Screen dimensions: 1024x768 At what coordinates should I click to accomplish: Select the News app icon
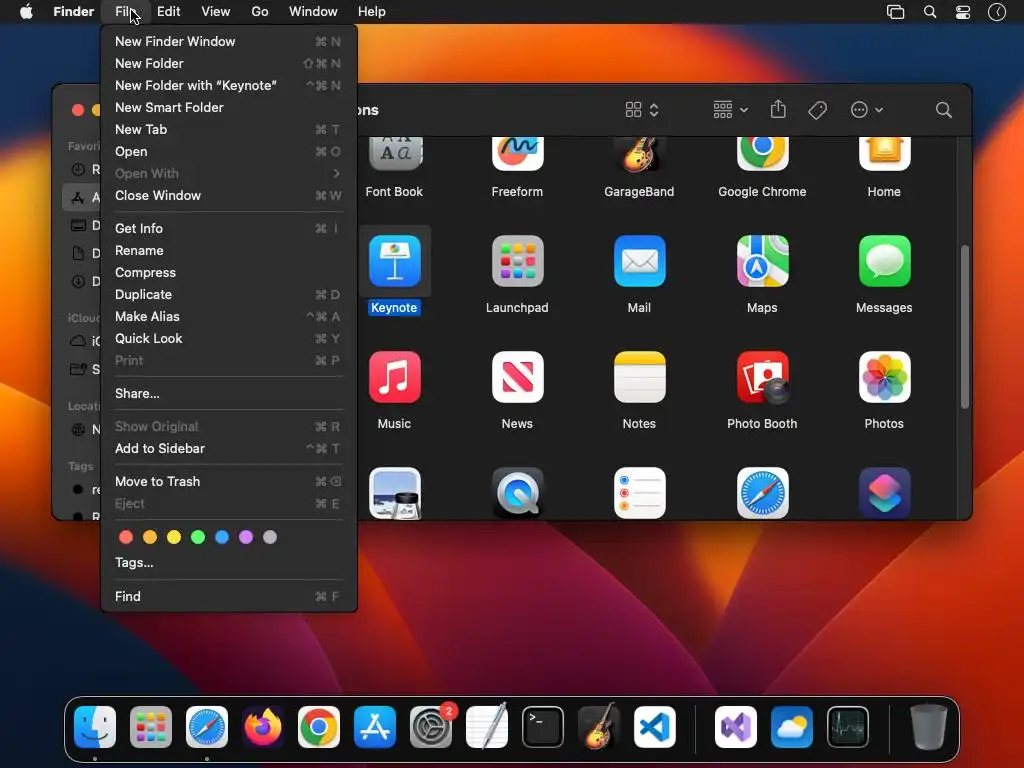coord(517,377)
